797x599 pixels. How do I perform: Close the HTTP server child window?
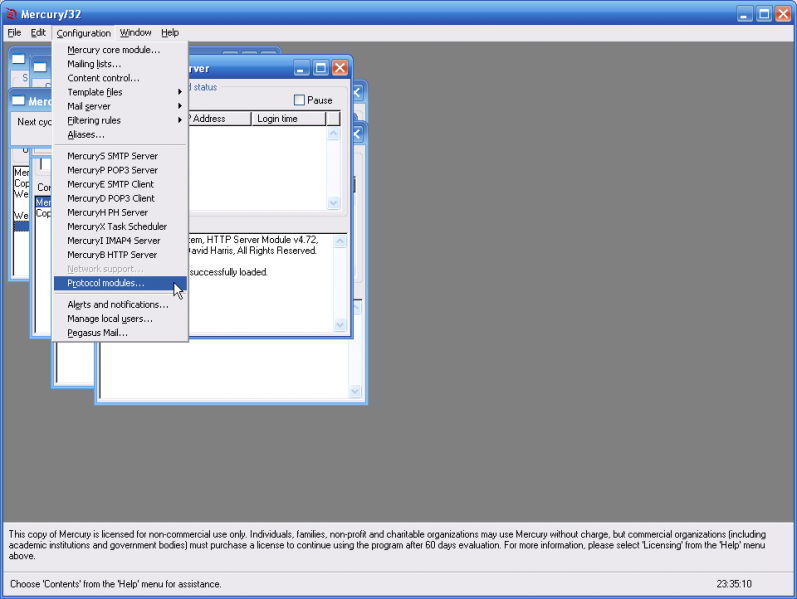pos(339,68)
